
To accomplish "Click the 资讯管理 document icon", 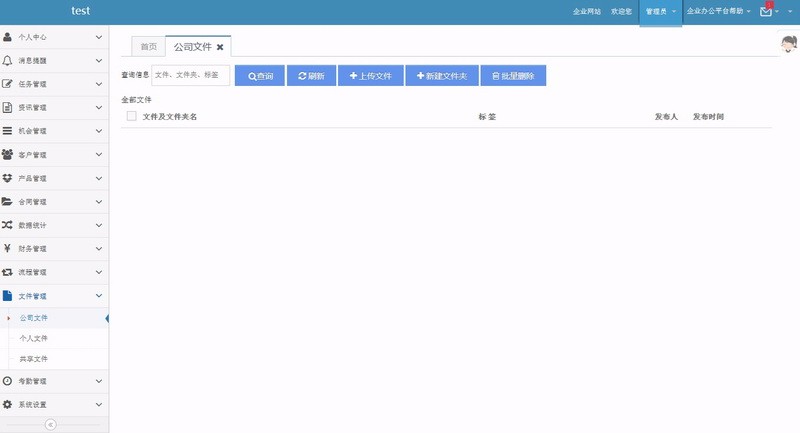I will (7, 107).
